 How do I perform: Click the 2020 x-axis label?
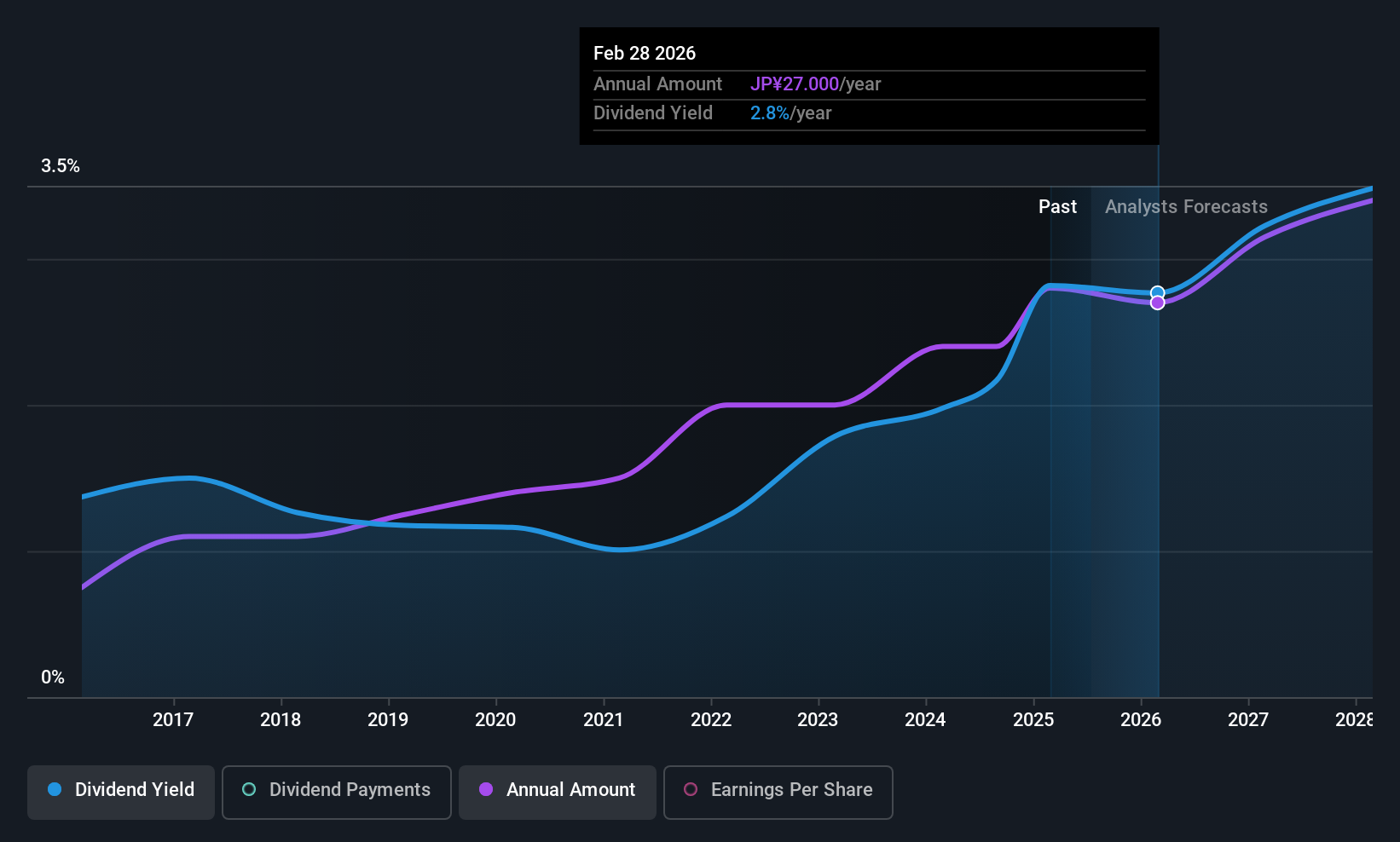coord(495,720)
